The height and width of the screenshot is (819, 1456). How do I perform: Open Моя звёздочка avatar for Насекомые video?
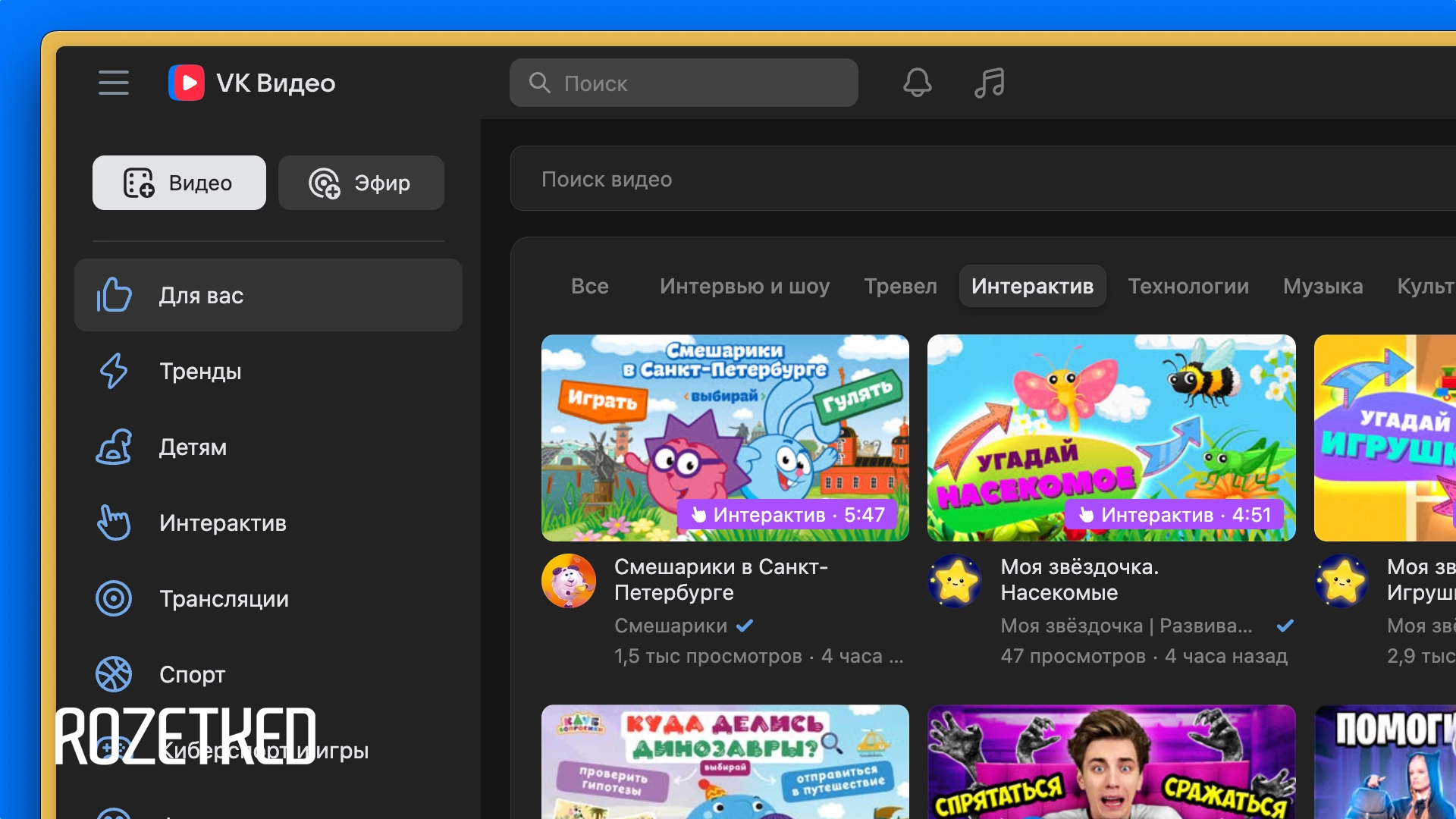click(x=955, y=581)
